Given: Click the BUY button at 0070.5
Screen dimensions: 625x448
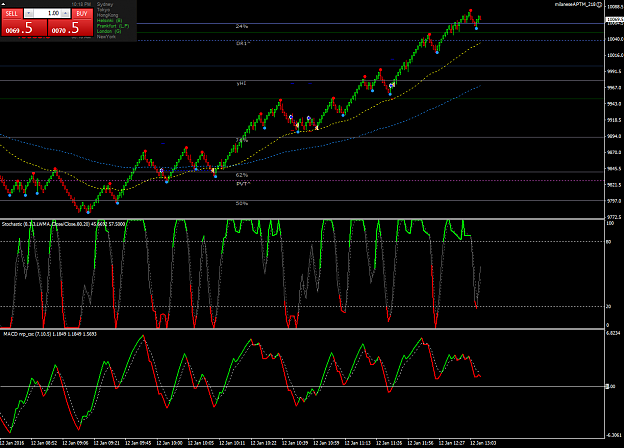Looking at the screenshot, I should click(x=71, y=28).
